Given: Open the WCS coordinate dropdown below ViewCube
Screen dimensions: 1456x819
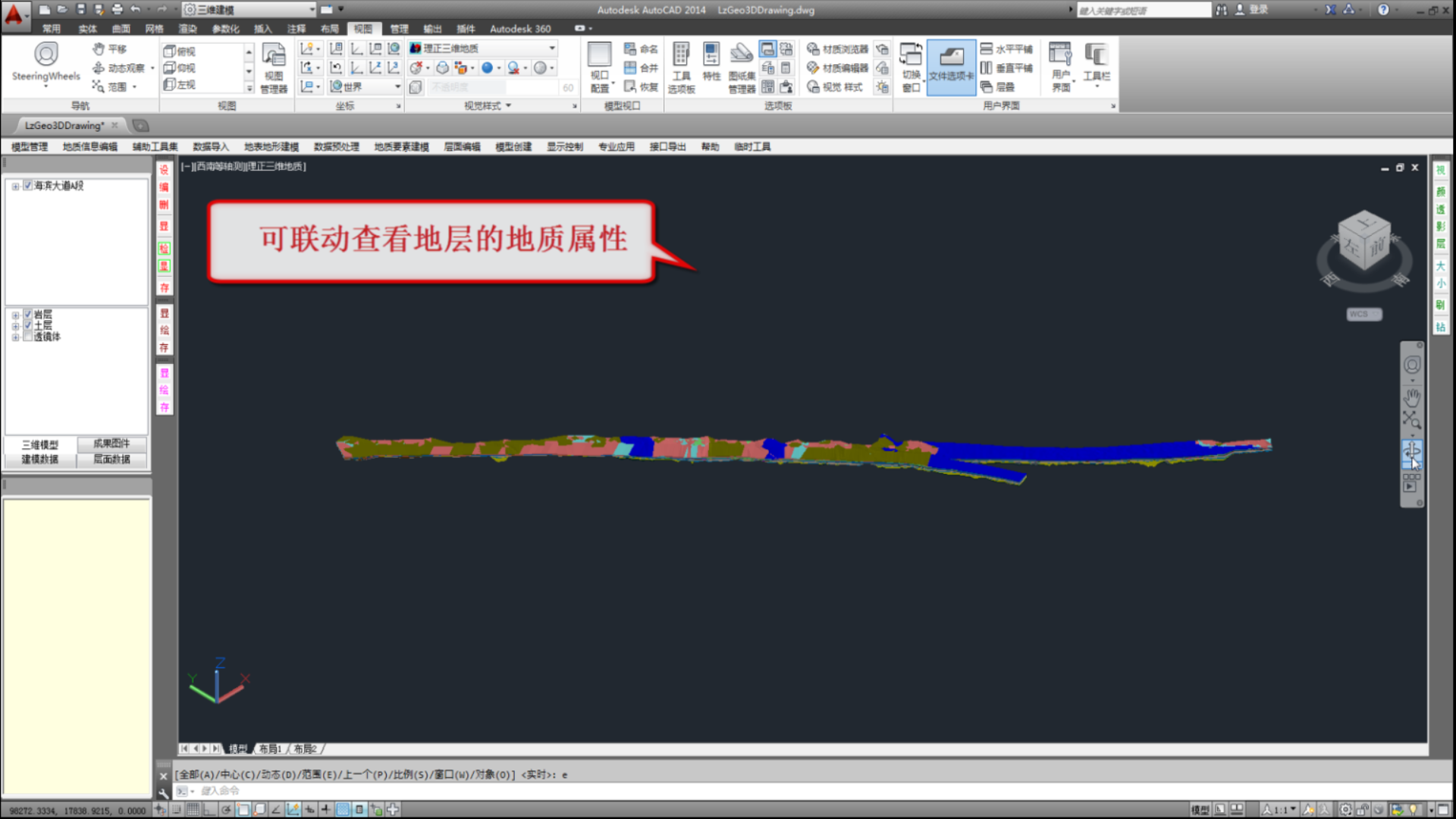Looking at the screenshot, I should pyautogui.click(x=1364, y=314).
